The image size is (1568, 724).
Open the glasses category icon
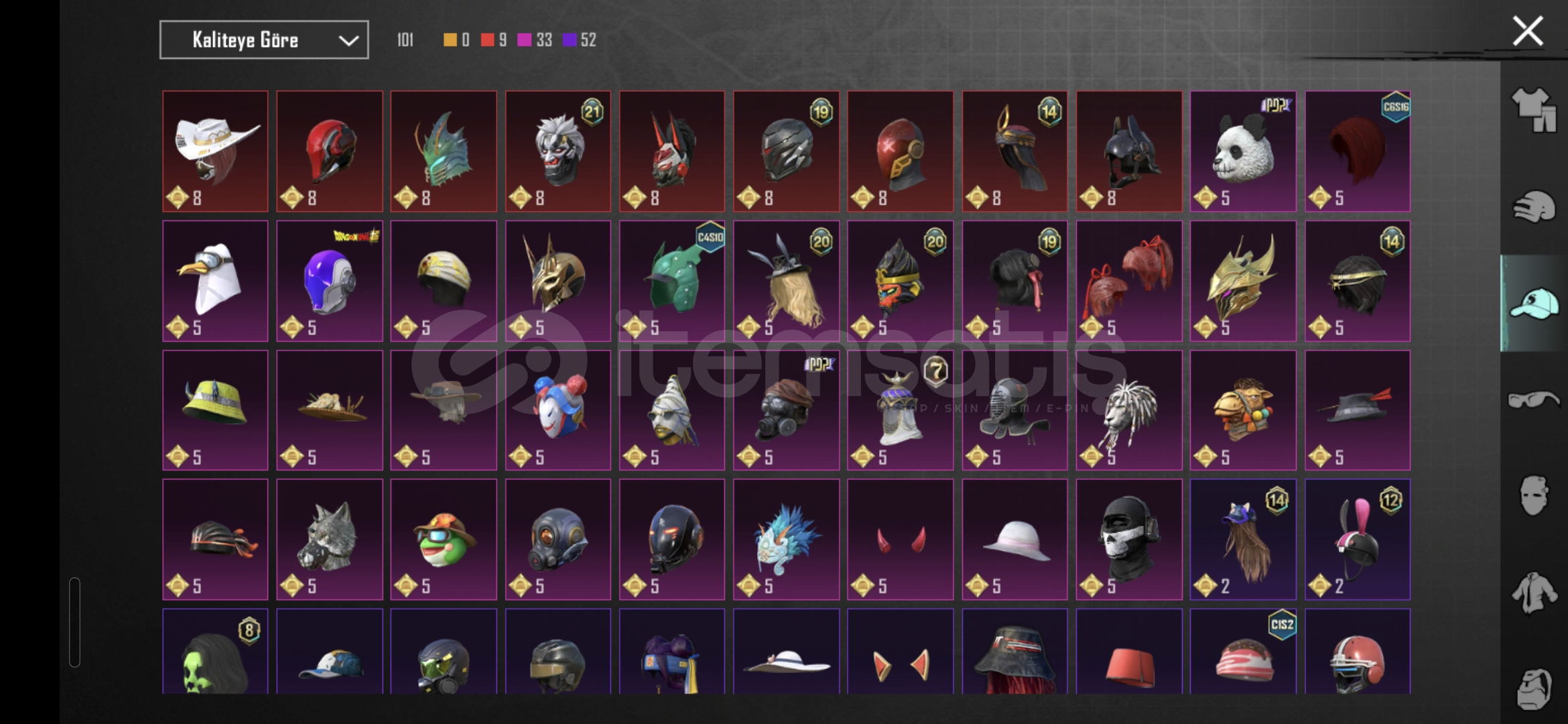1533,400
